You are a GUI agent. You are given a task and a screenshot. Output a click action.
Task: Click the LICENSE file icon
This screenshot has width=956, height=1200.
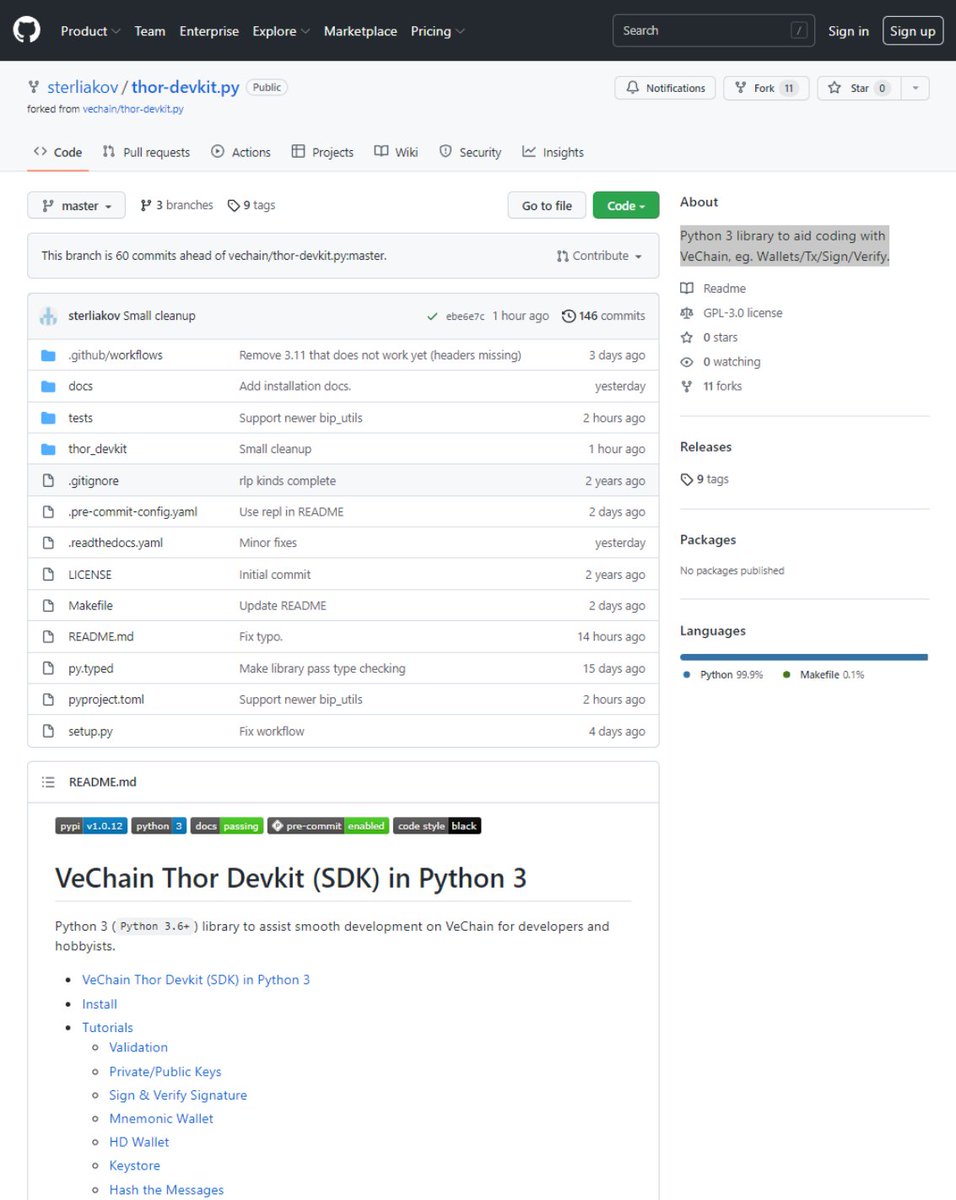coord(48,575)
